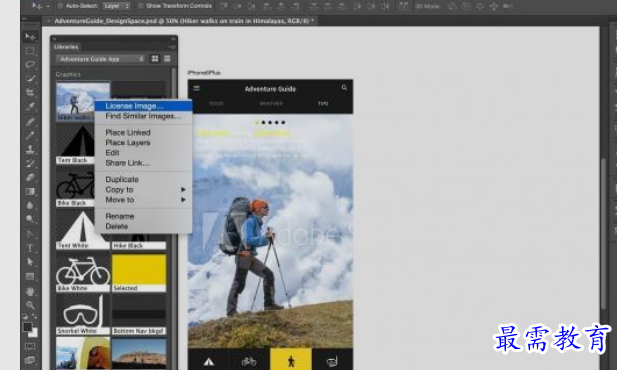The image size is (617, 370).
Task: Toggle Quick Mask mode
Action: (30, 346)
